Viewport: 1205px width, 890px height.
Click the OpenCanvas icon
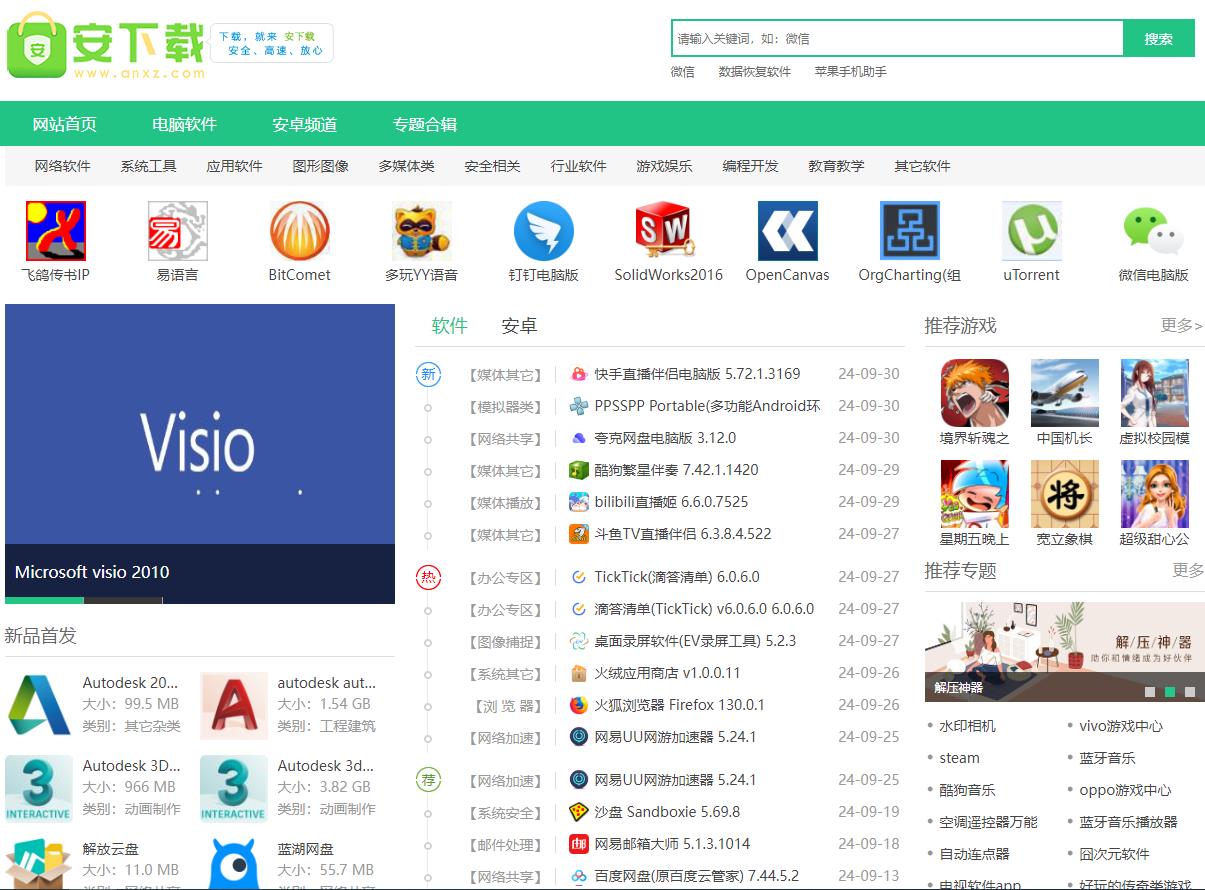788,231
